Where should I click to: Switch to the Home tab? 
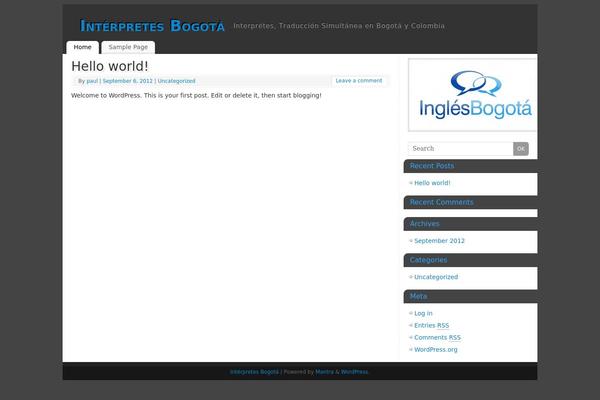pyautogui.click(x=83, y=47)
